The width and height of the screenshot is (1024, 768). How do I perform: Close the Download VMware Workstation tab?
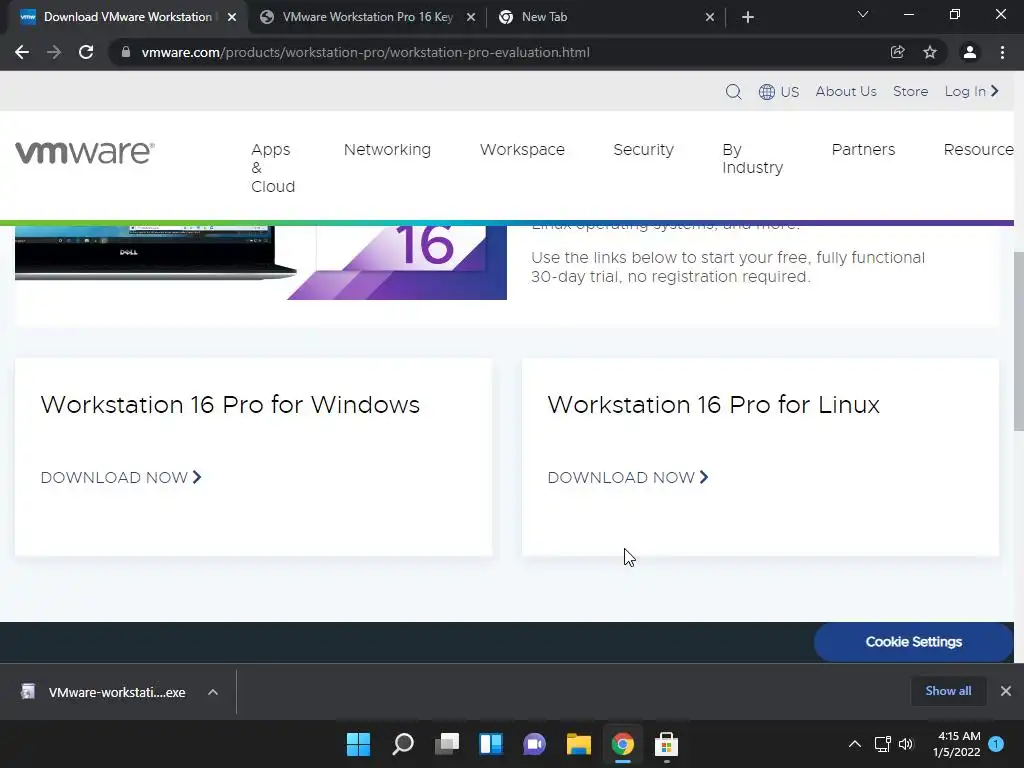pos(232,17)
